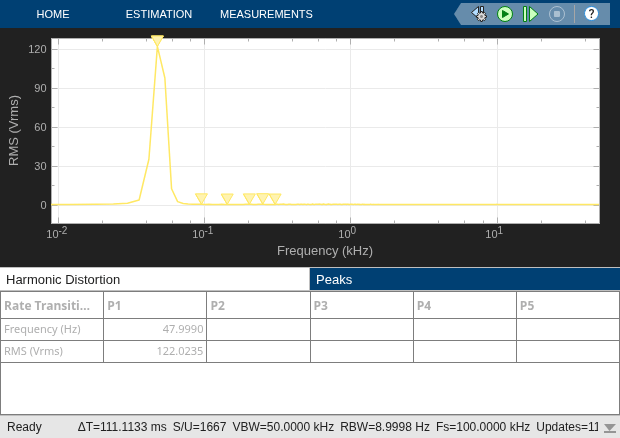The image size is (620, 438).
Task: Open the model configuration gear icon
Action: 479,14
